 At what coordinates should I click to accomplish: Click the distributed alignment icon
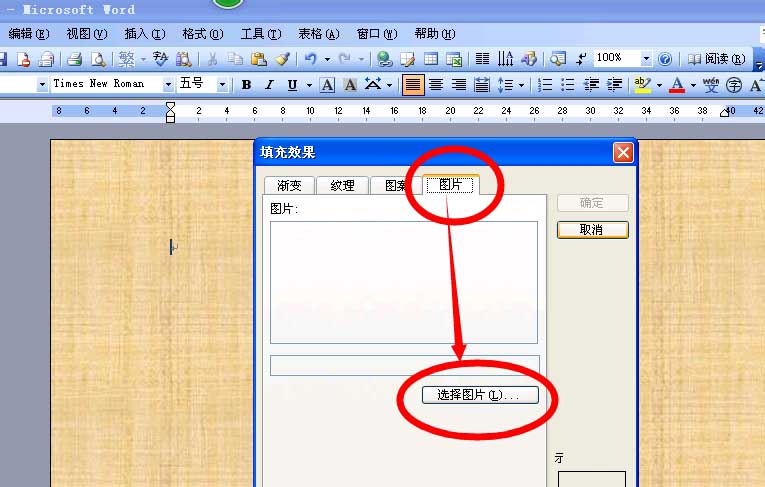point(482,85)
